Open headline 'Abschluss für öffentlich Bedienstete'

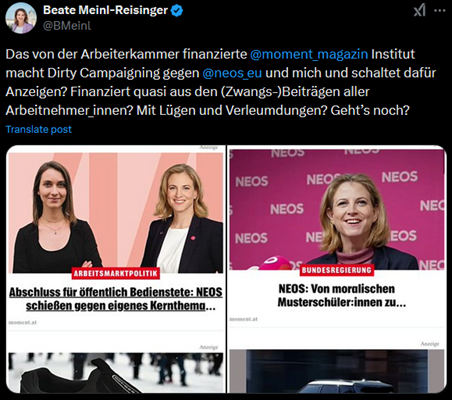(116, 299)
